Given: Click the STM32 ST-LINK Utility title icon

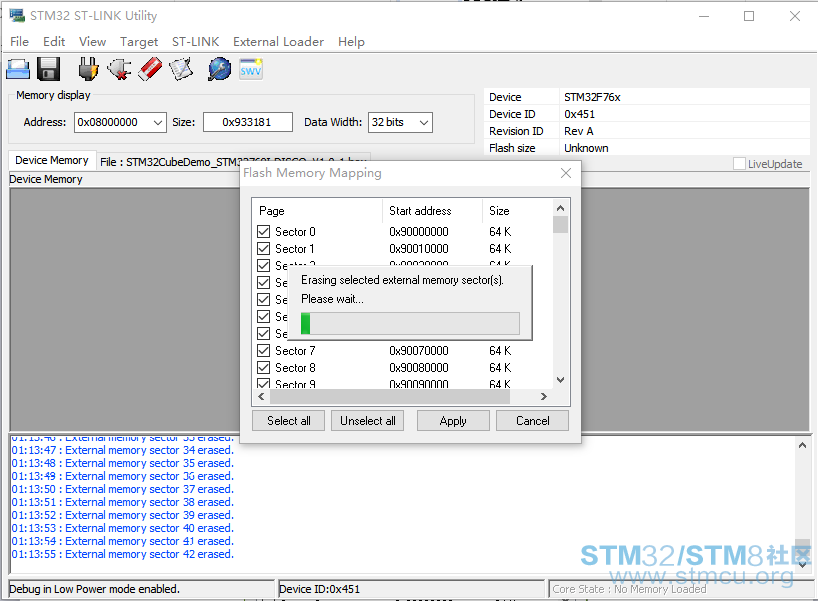Looking at the screenshot, I should [17, 15].
